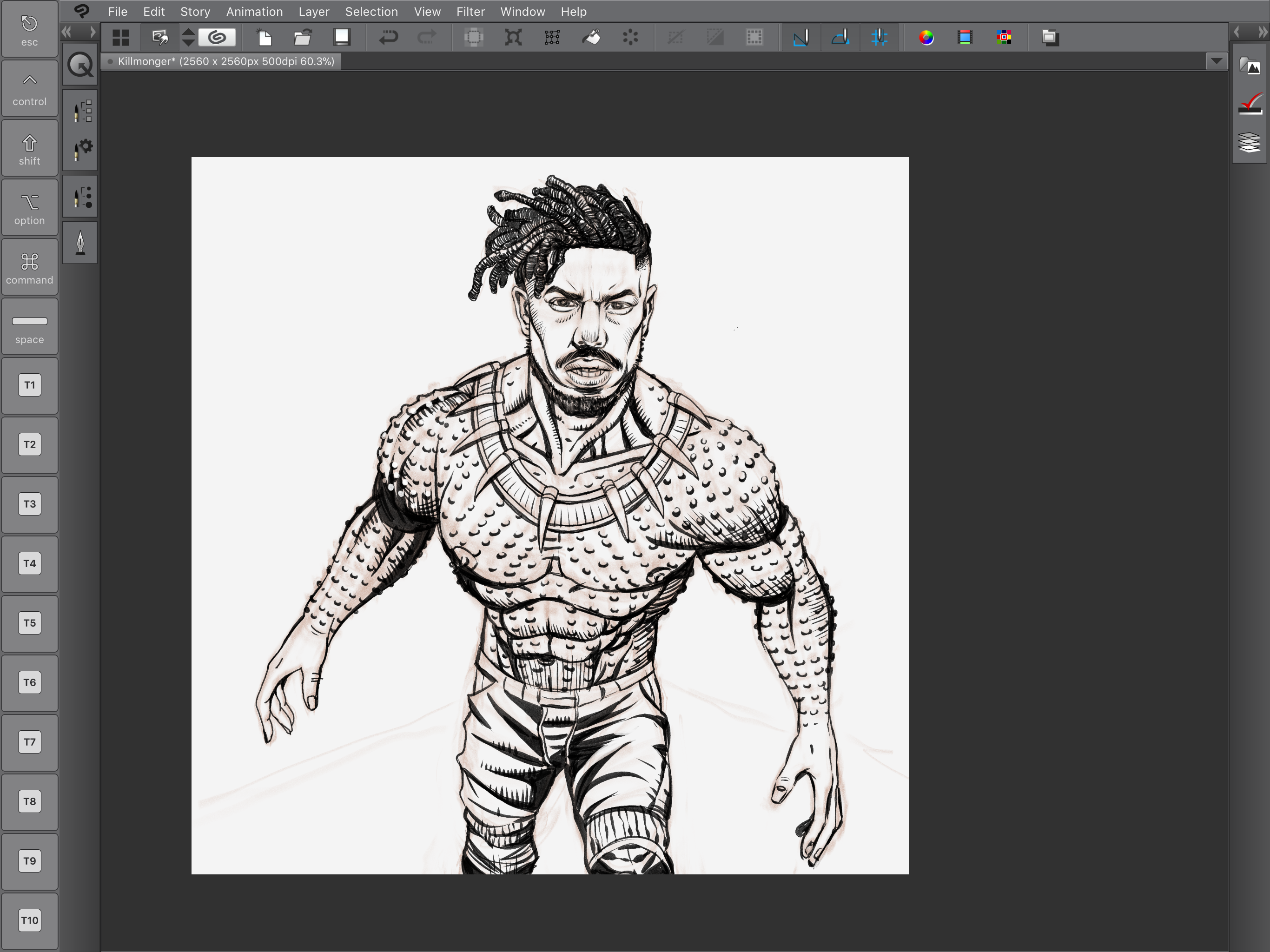Click the Show border of selected area icon
Image resolution: width=1270 pixels, height=952 pixels.
tap(754, 38)
